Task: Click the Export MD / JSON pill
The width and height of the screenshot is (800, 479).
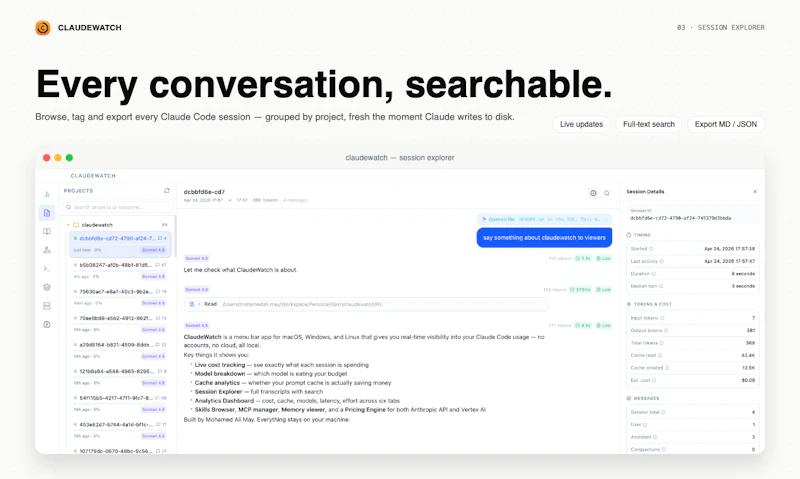Action: click(726, 124)
